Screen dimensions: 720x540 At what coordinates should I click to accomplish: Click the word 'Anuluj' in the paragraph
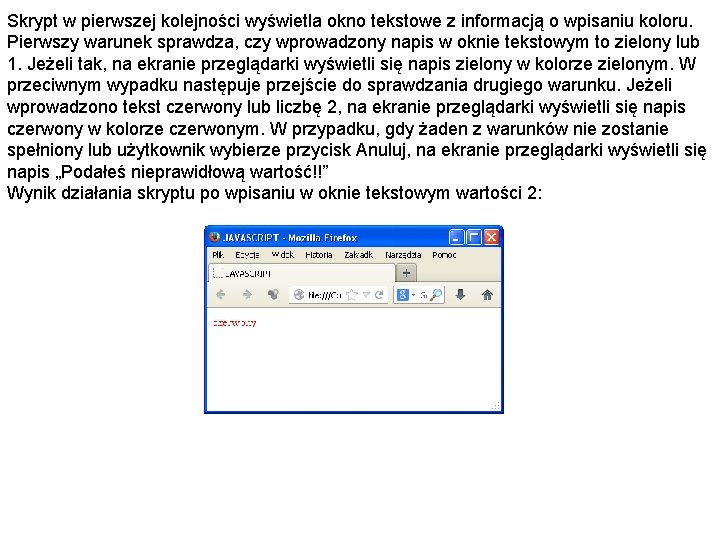pyautogui.click(x=381, y=150)
